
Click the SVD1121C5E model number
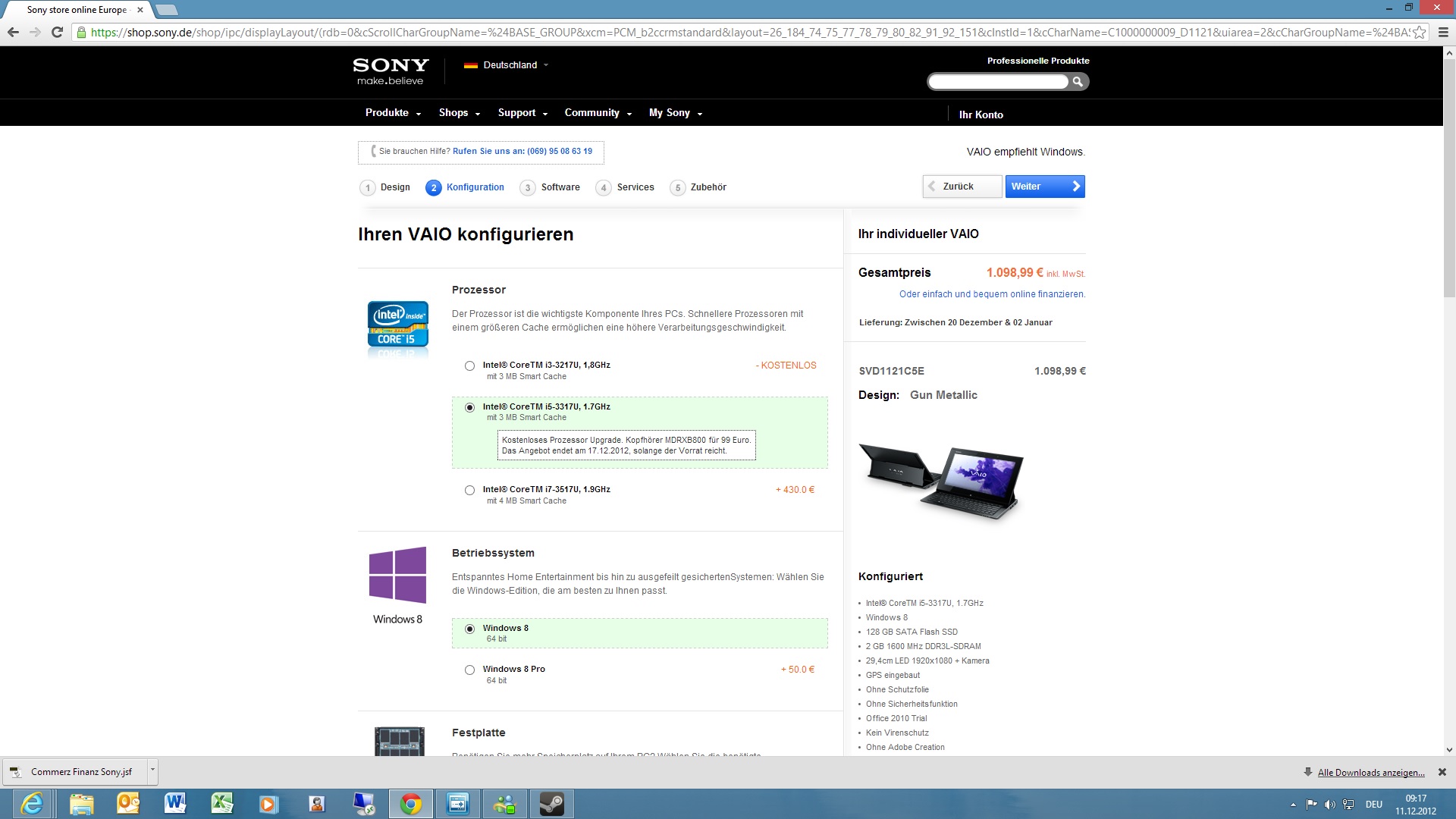[891, 372]
